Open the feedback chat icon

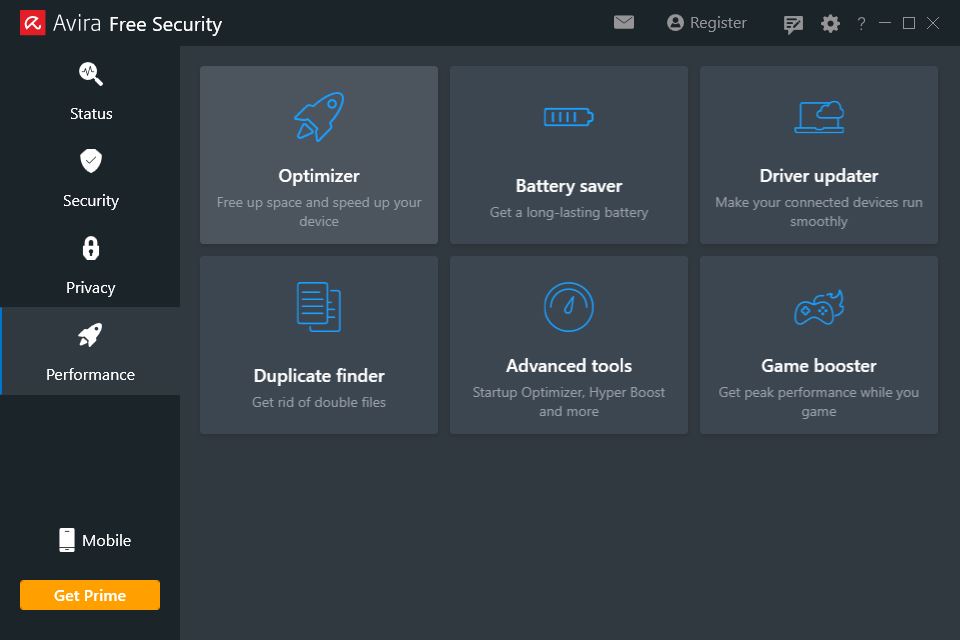click(x=793, y=24)
